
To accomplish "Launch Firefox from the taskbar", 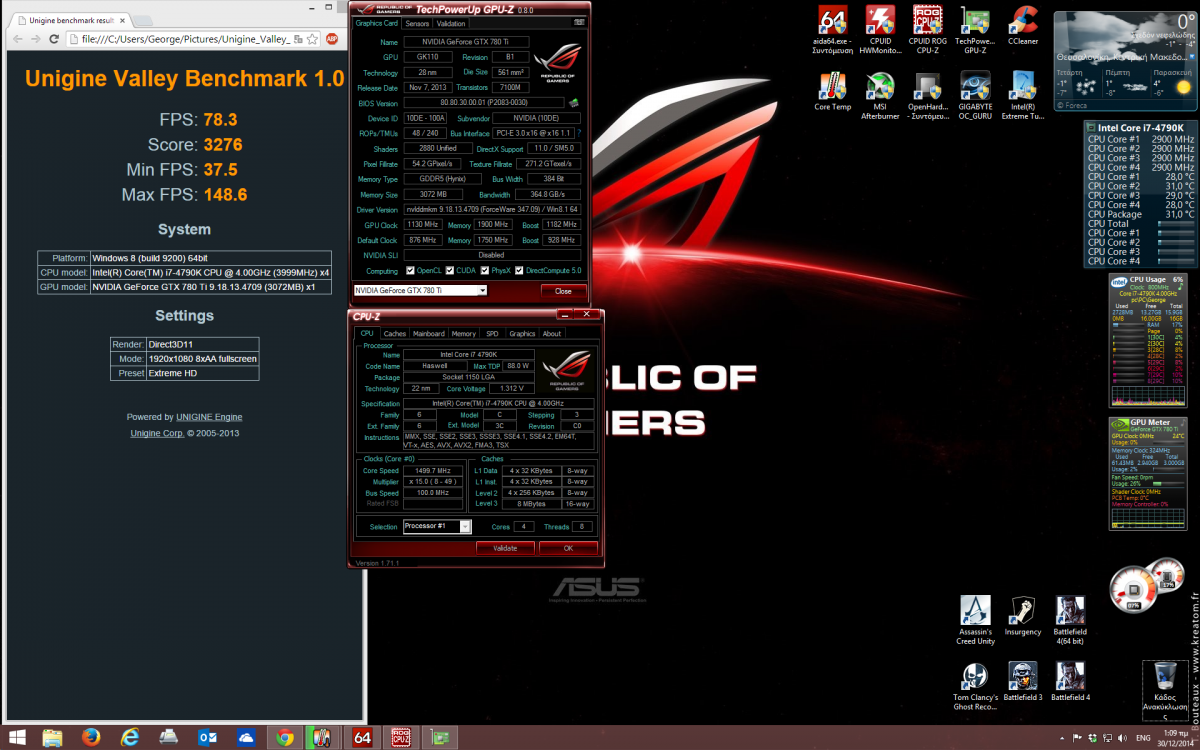I will [91, 738].
